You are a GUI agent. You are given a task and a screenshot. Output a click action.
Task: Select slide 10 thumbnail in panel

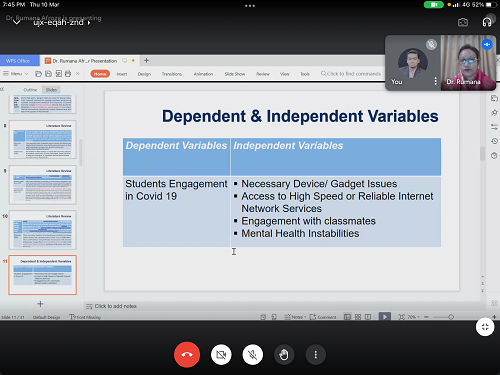[43, 230]
